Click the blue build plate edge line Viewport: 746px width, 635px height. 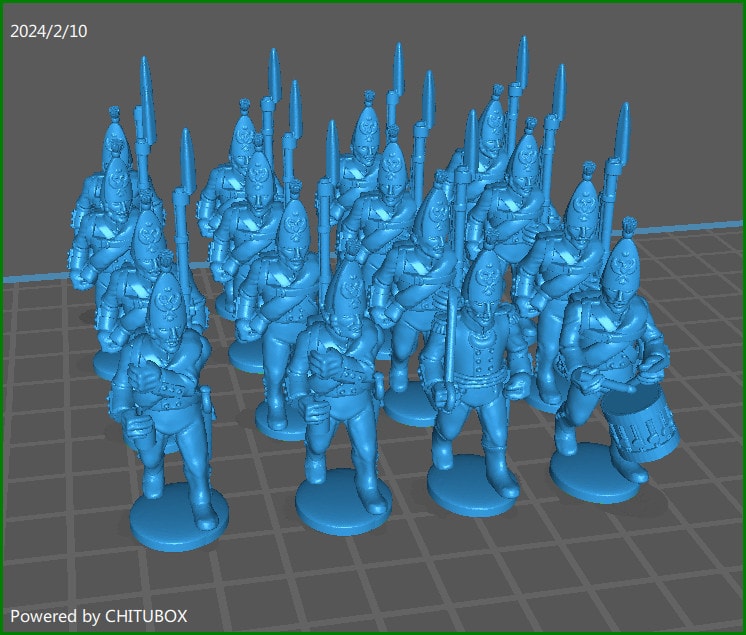[30, 277]
